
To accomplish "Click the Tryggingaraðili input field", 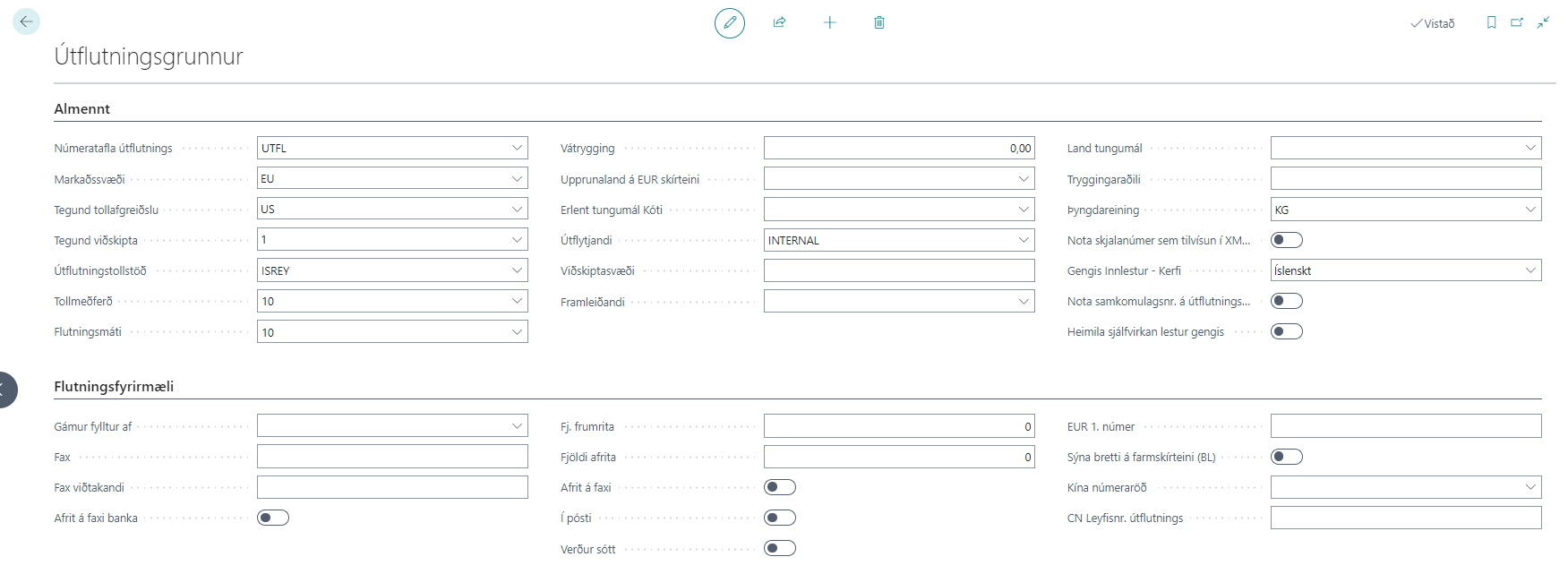I will (x=1405, y=179).
